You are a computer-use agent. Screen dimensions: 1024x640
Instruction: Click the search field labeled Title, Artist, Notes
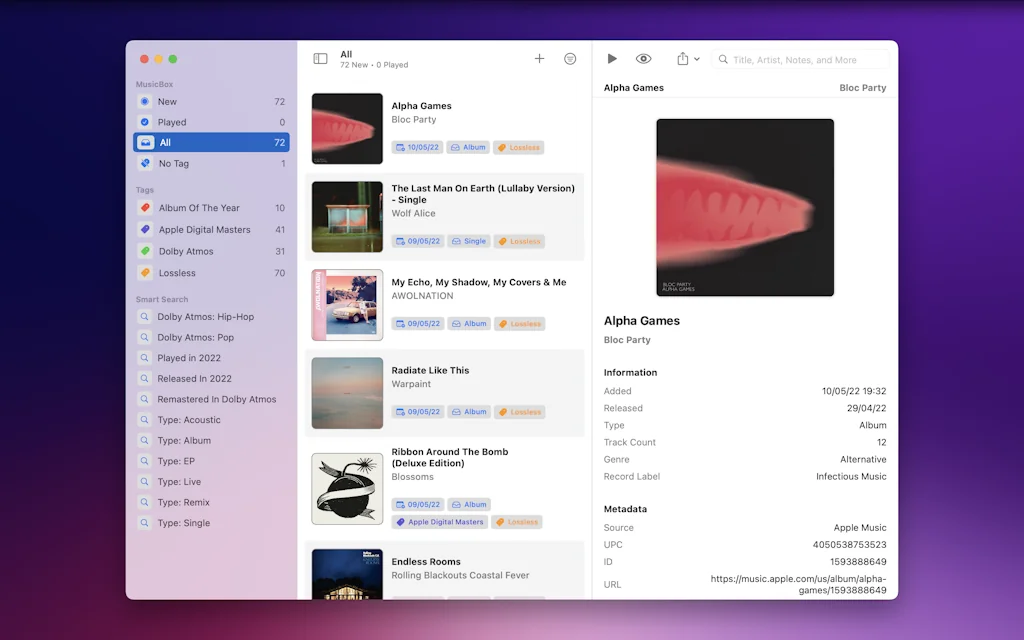click(800, 59)
